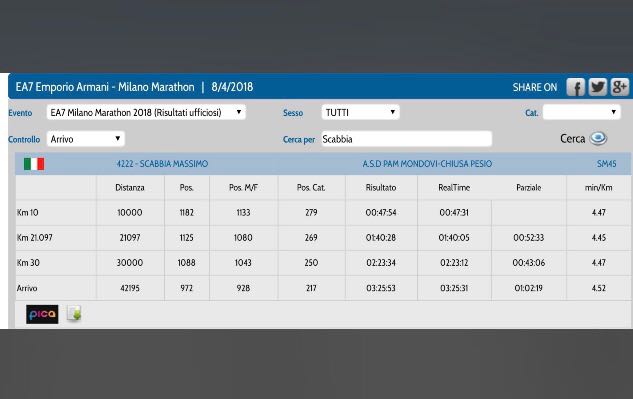The height and width of the screenshot is (399, 633).
Task: Click partial time 00:52:33
Action: tap(528, 237)
